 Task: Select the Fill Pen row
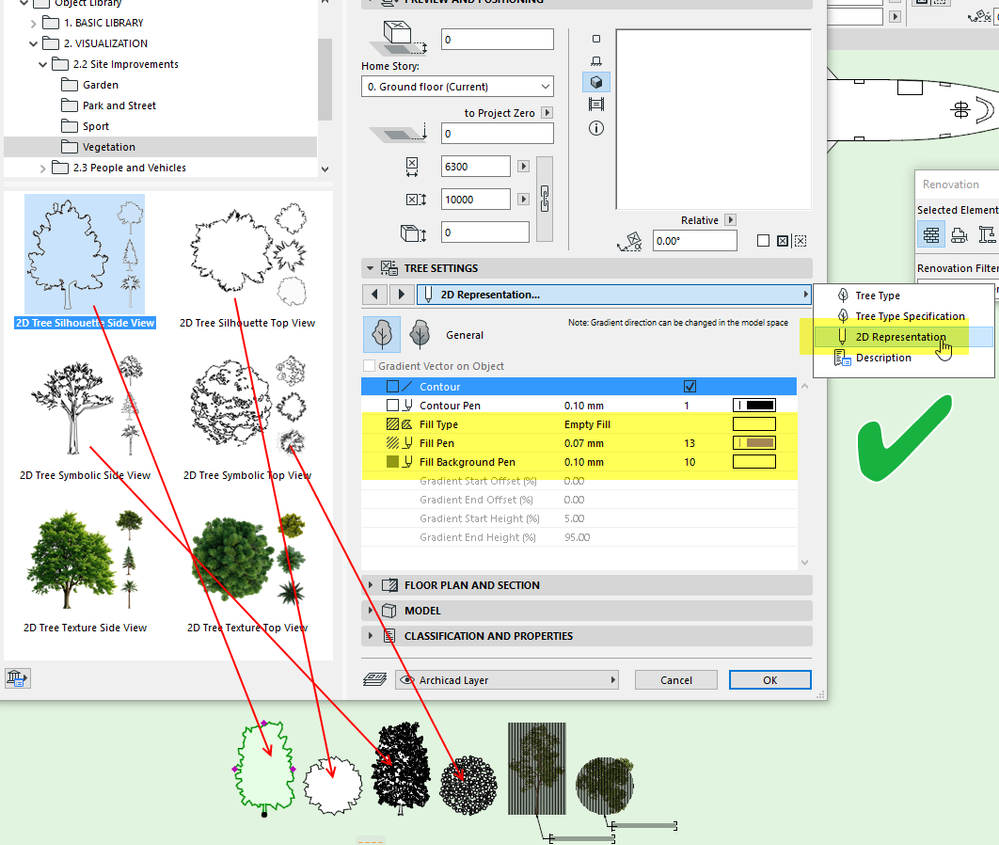point(579,443)
